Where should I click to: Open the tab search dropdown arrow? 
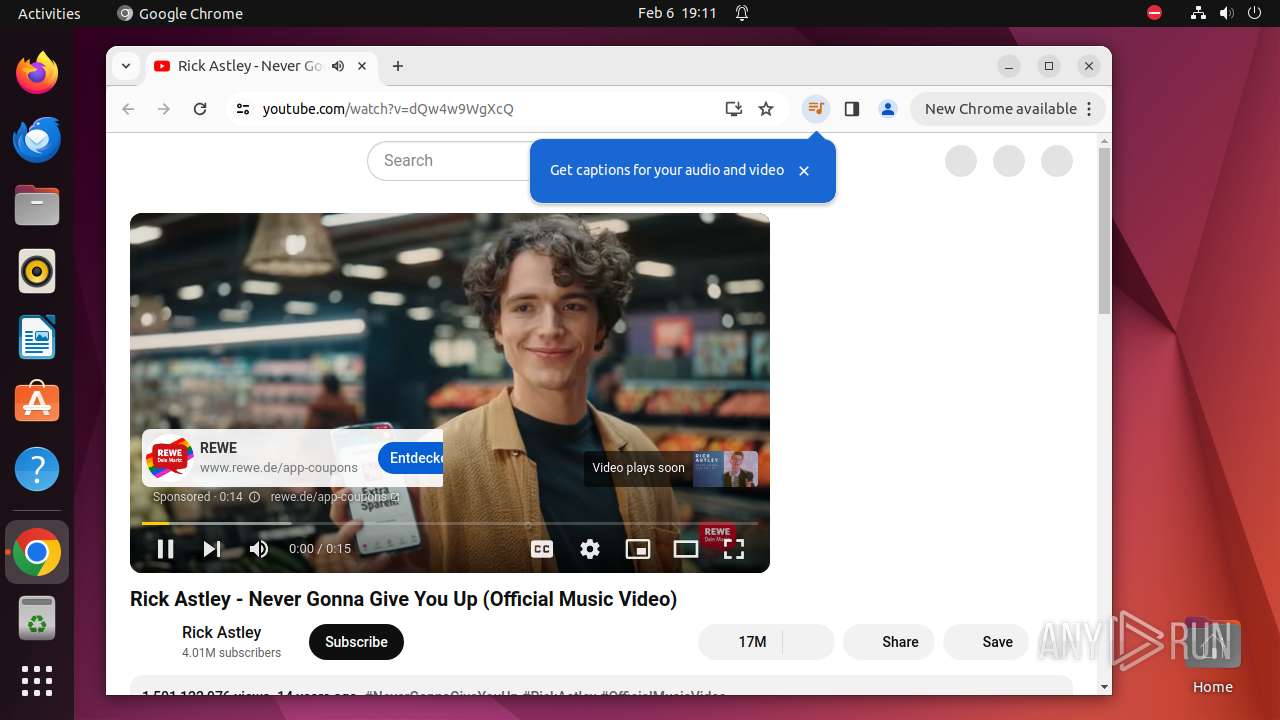pyautogui.click(x=126, y=66)
